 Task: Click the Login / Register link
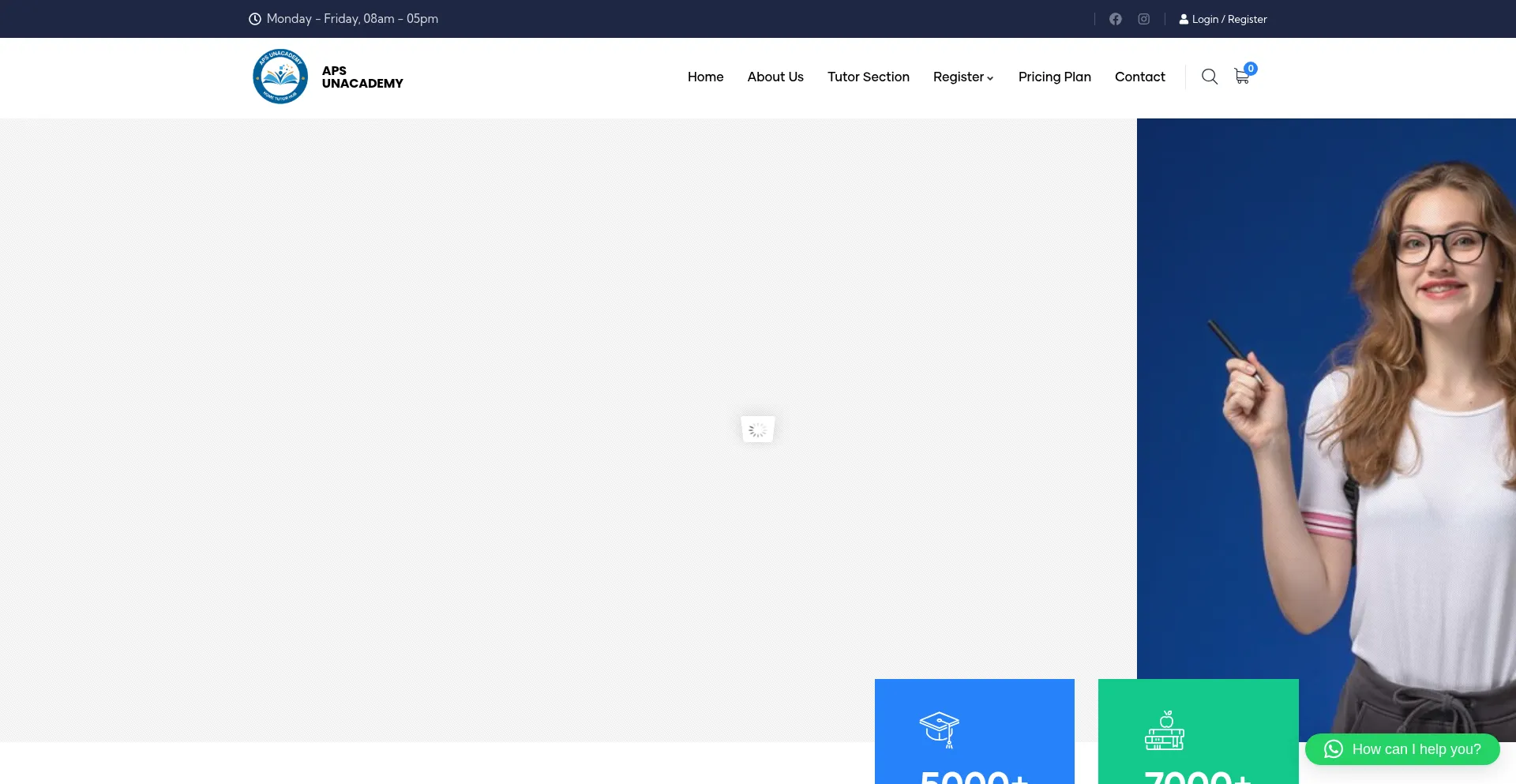point(1229,19)
